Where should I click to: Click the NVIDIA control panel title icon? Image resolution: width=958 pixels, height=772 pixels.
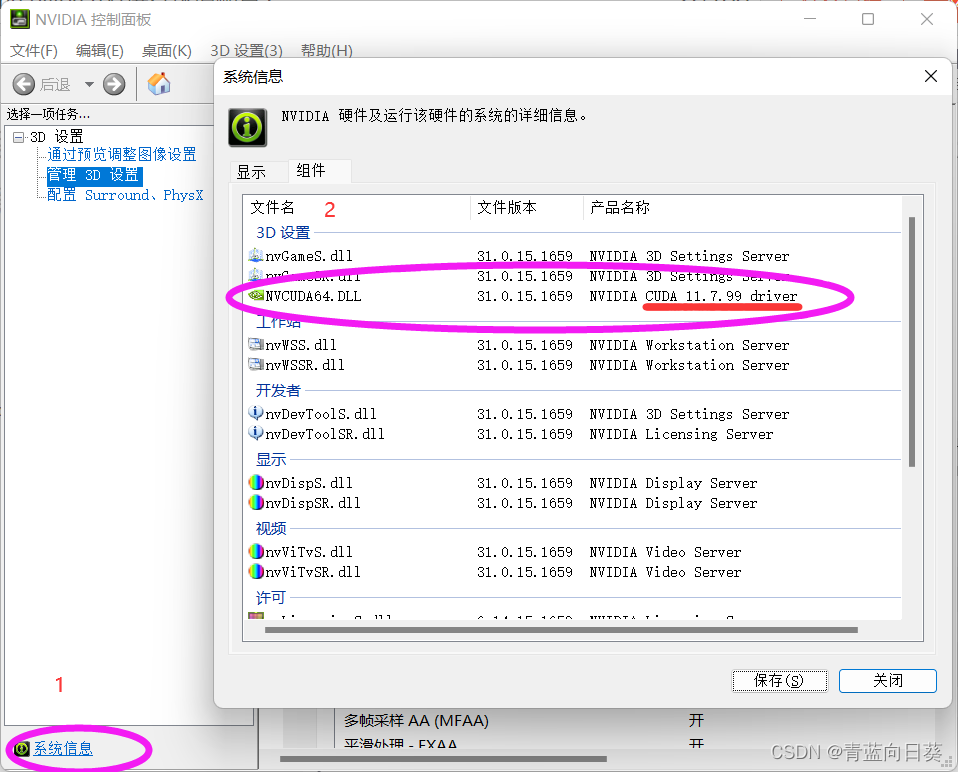click(20, 19)
